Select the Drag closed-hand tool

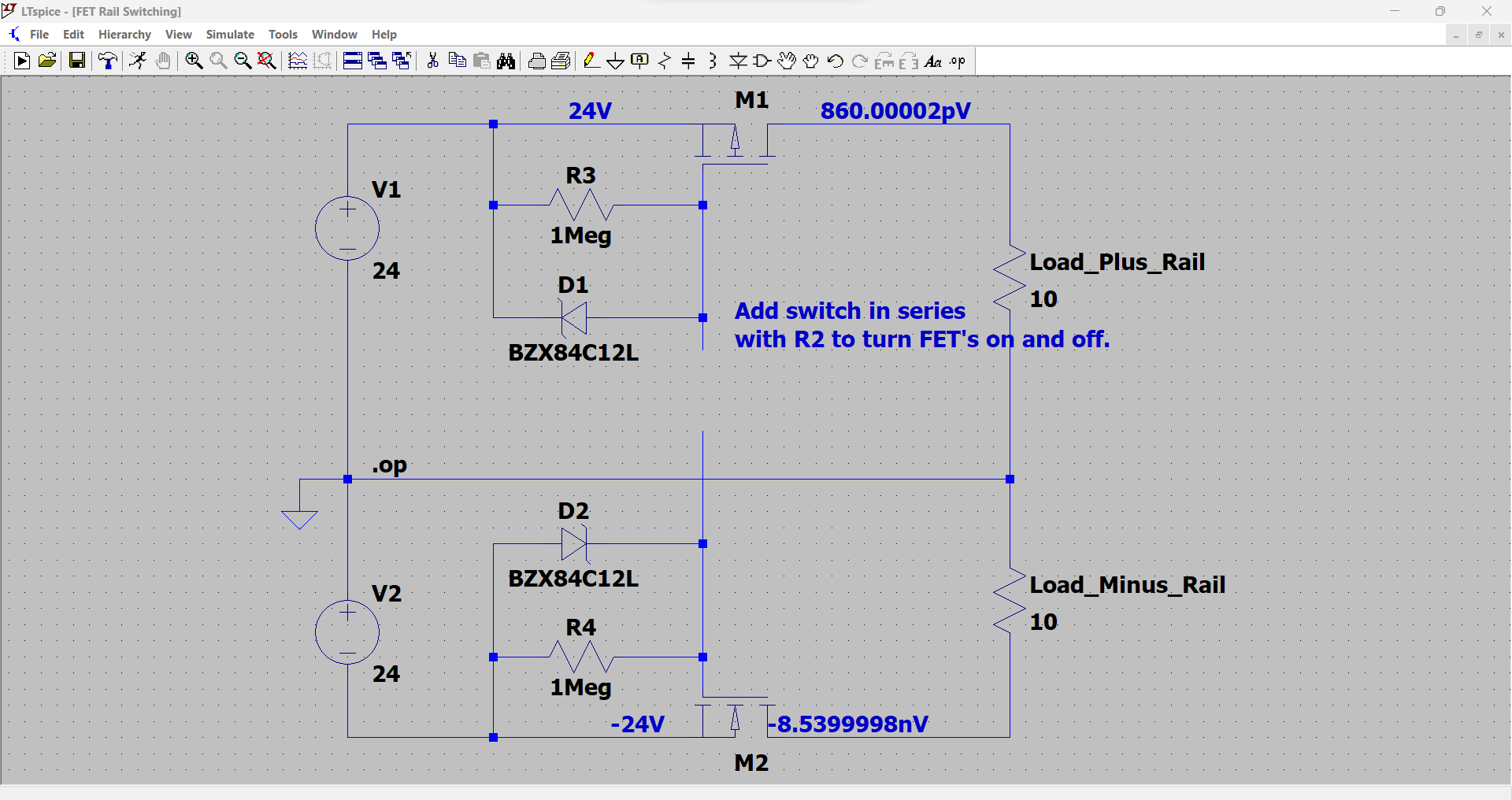point(811,61)
